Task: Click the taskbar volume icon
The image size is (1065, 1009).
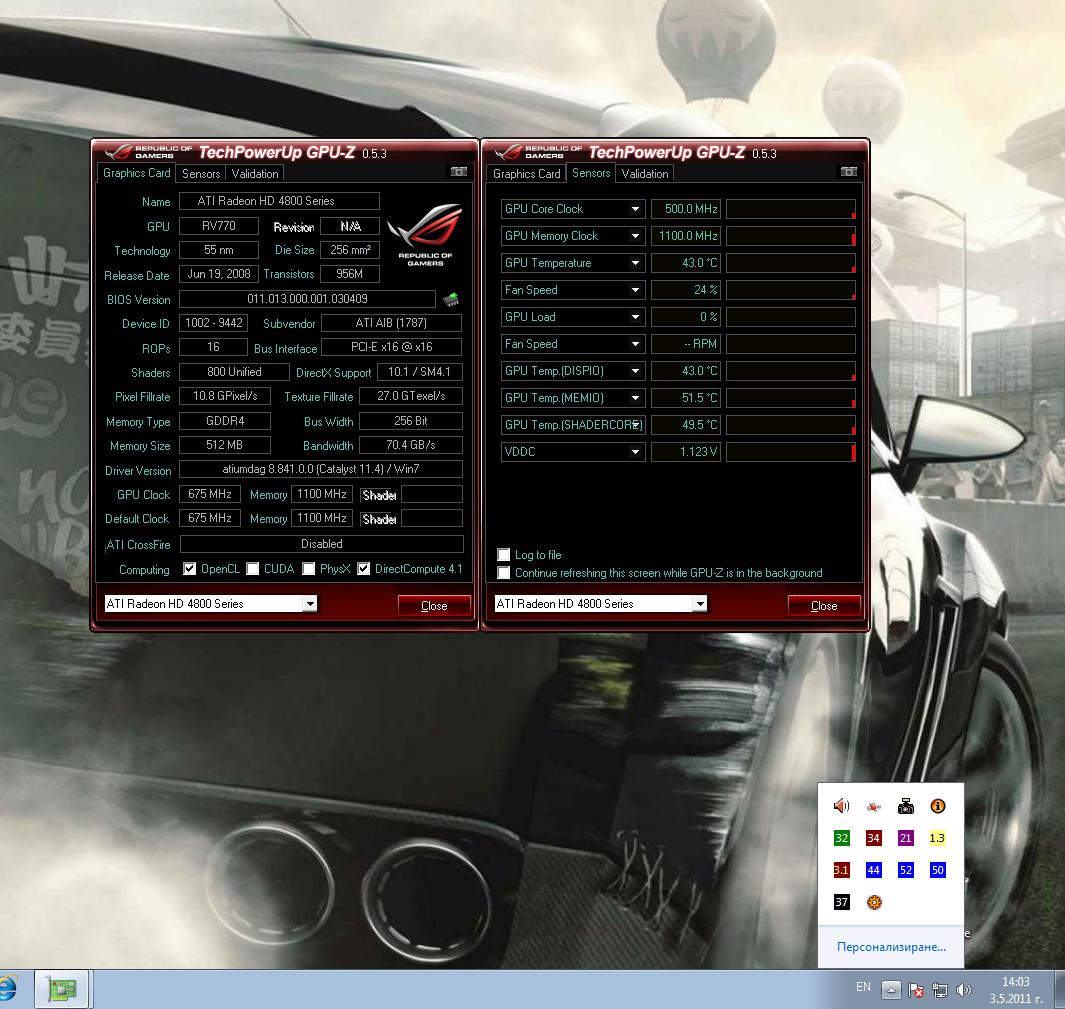Action: pos(963,990)
